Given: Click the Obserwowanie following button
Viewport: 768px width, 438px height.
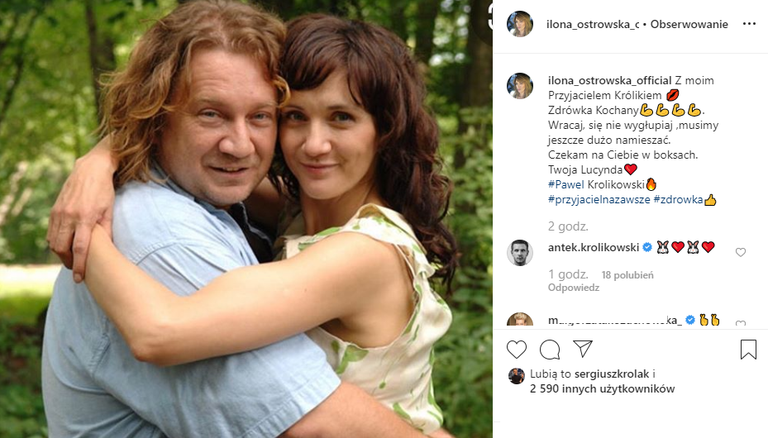Looking at the screenshot, I should pos(689,24).
